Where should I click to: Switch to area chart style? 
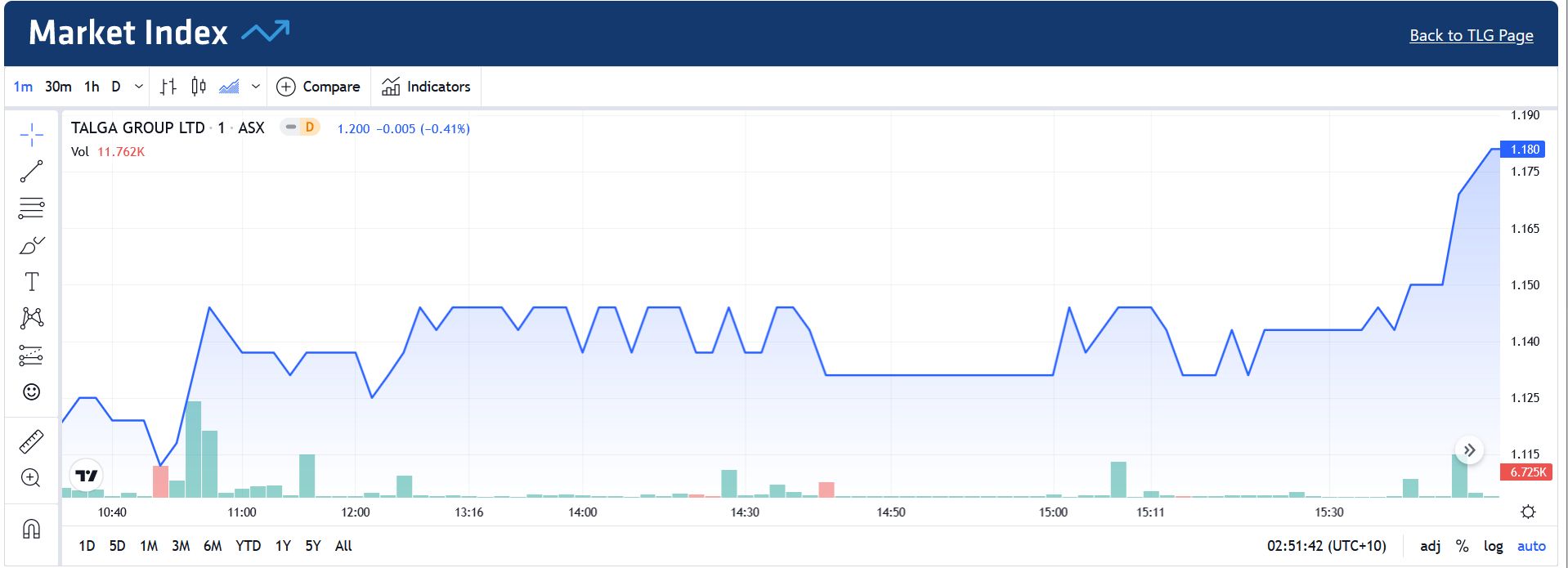(230, 87)
